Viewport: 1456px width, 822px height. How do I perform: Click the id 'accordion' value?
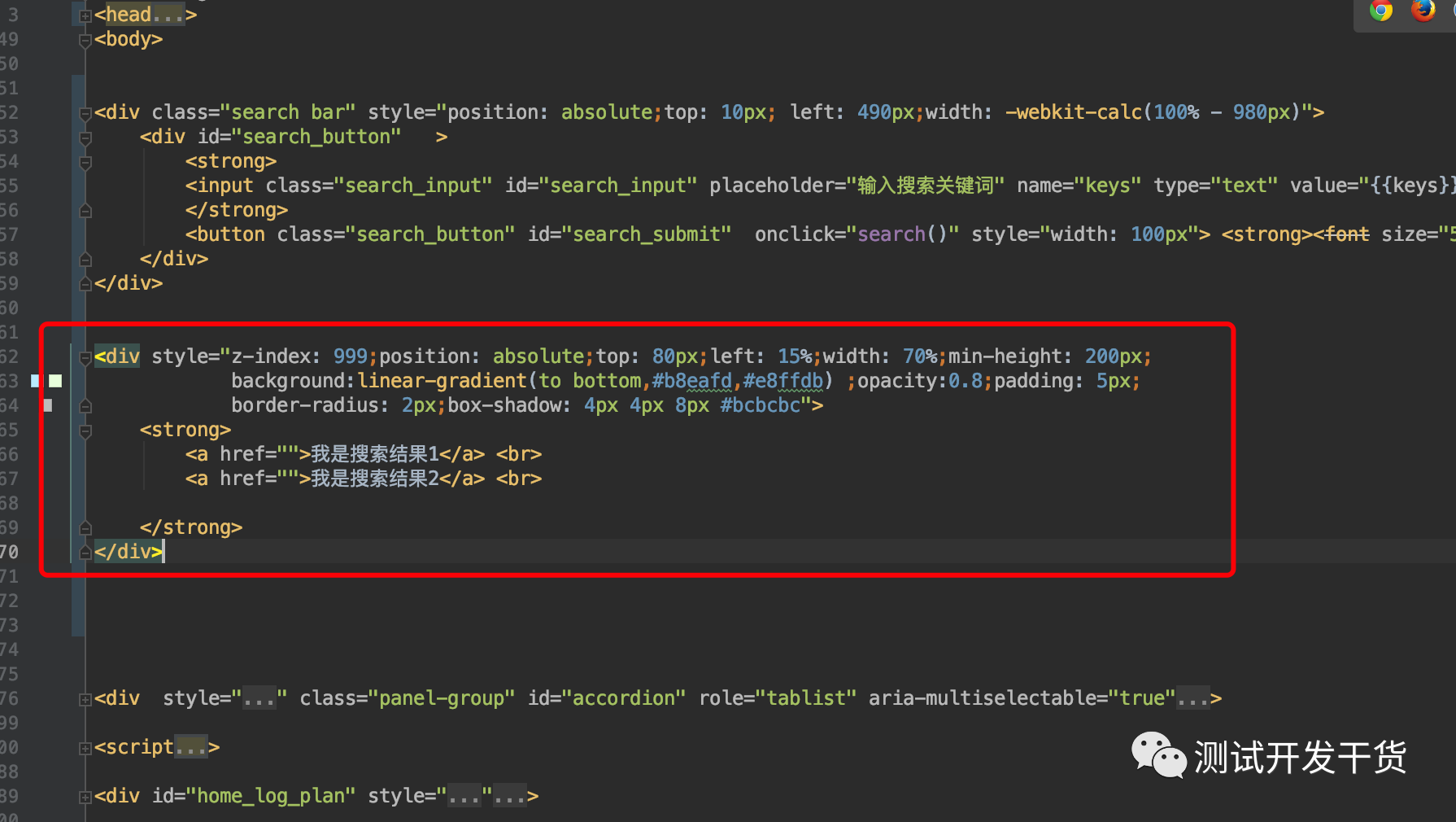(x=624, y=698)
